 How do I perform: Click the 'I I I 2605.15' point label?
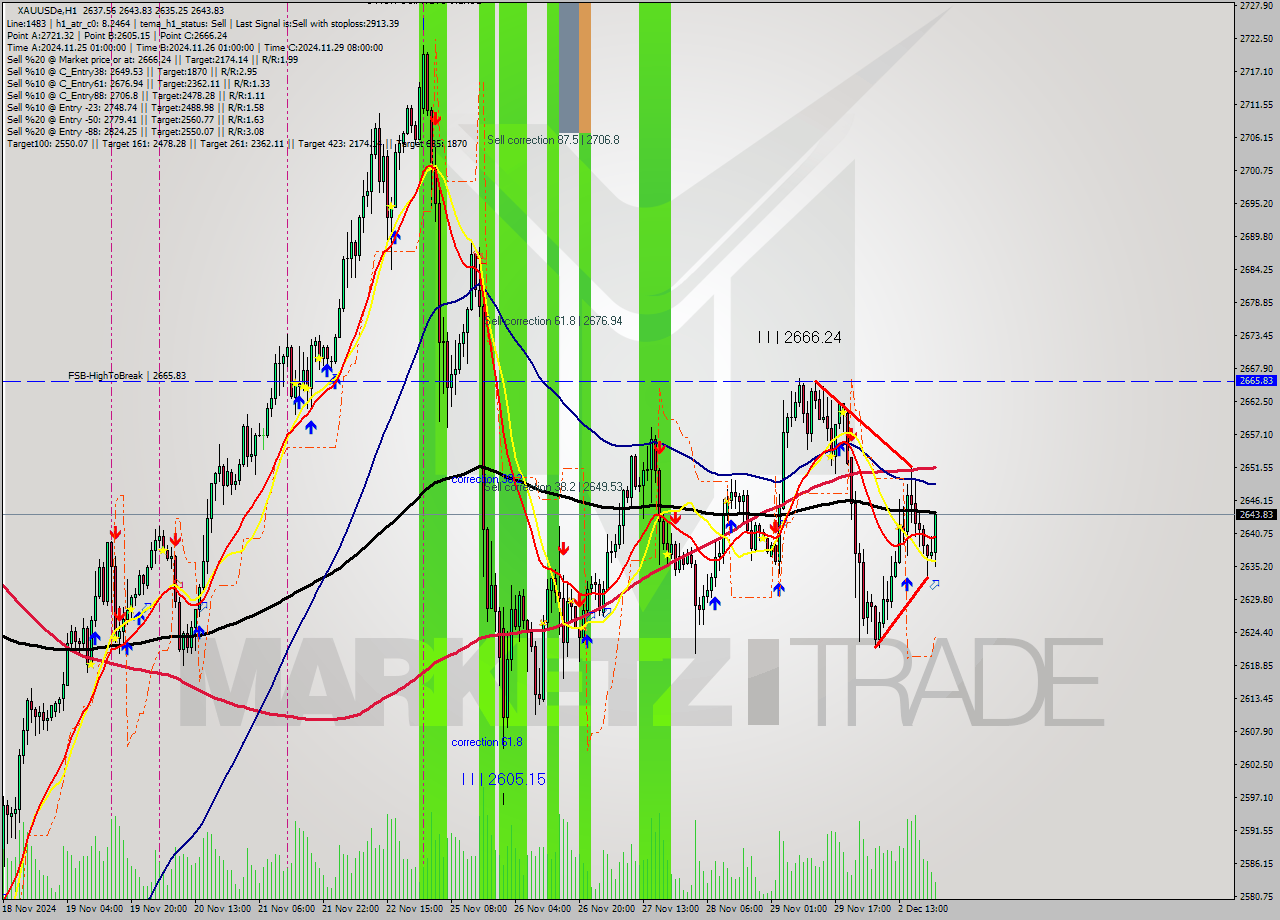click(504, 779)
